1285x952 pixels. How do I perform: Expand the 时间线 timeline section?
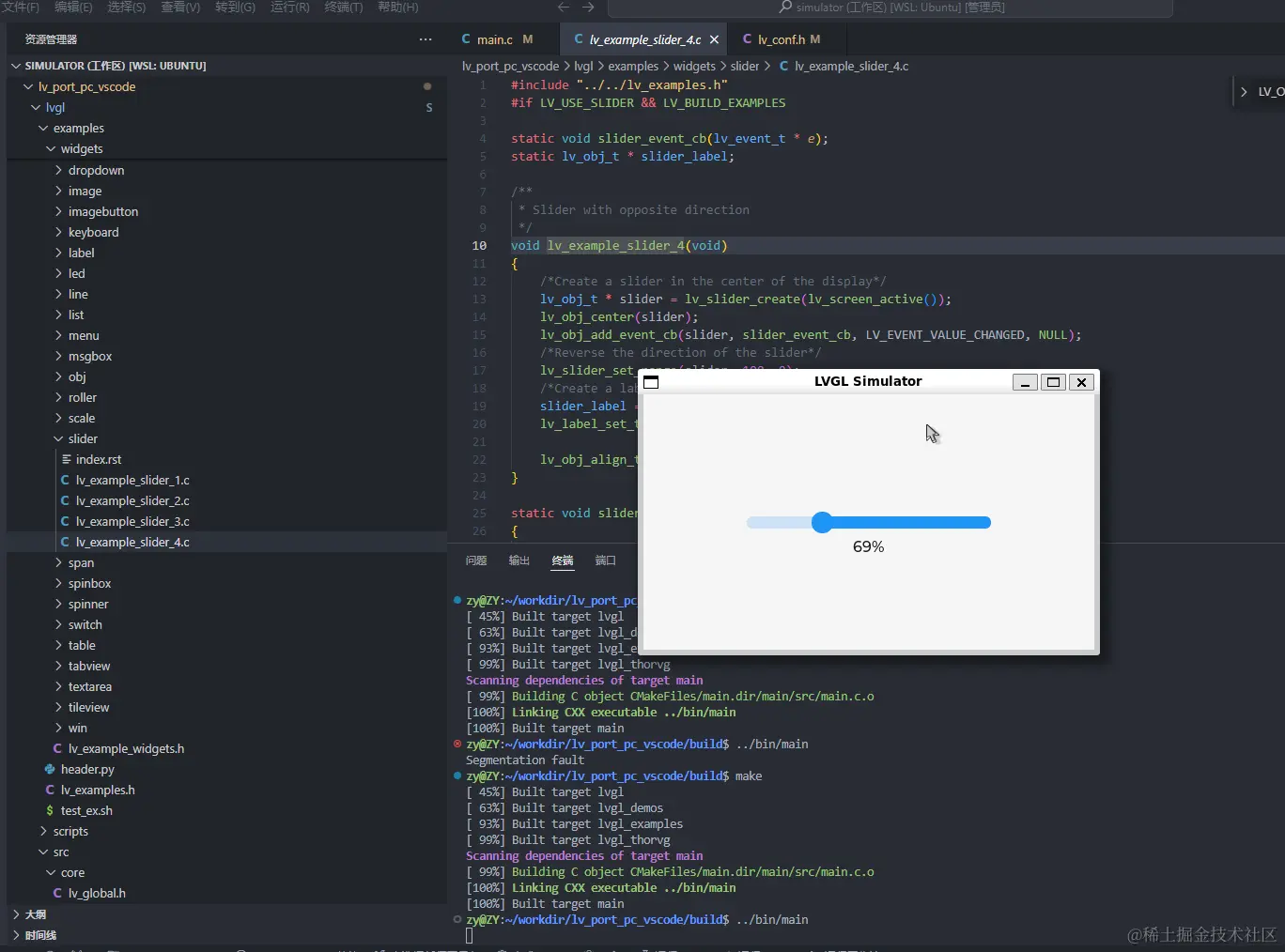(x=16, y=934)
